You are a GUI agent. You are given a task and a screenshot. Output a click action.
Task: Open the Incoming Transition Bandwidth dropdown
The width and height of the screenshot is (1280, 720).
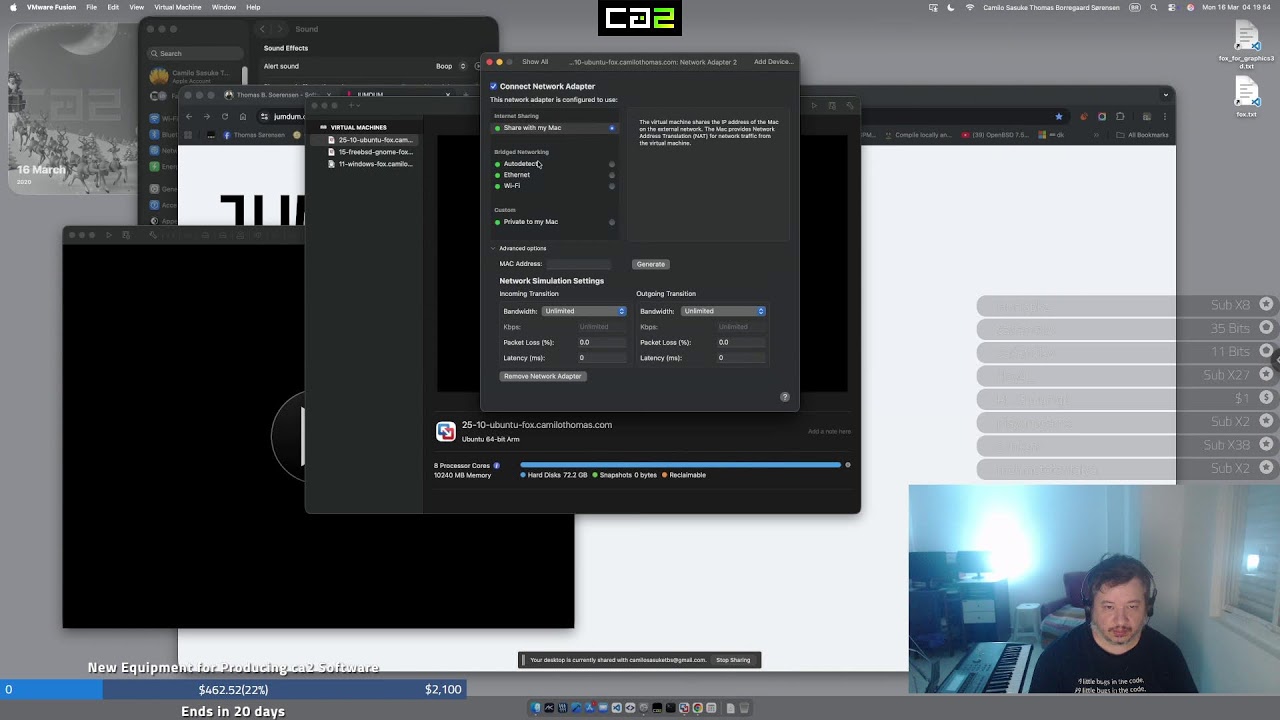pos(584,311)
